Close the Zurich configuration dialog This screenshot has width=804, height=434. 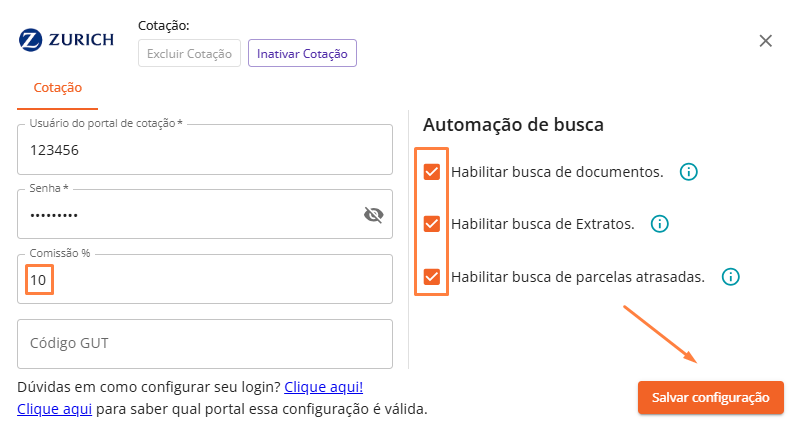[x=766, y=41]
